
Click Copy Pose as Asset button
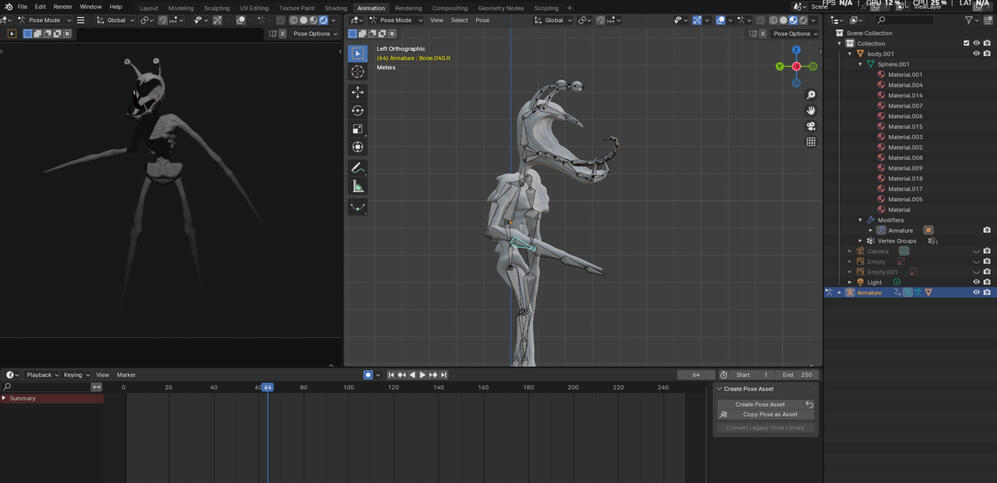[x=769, y=415]
